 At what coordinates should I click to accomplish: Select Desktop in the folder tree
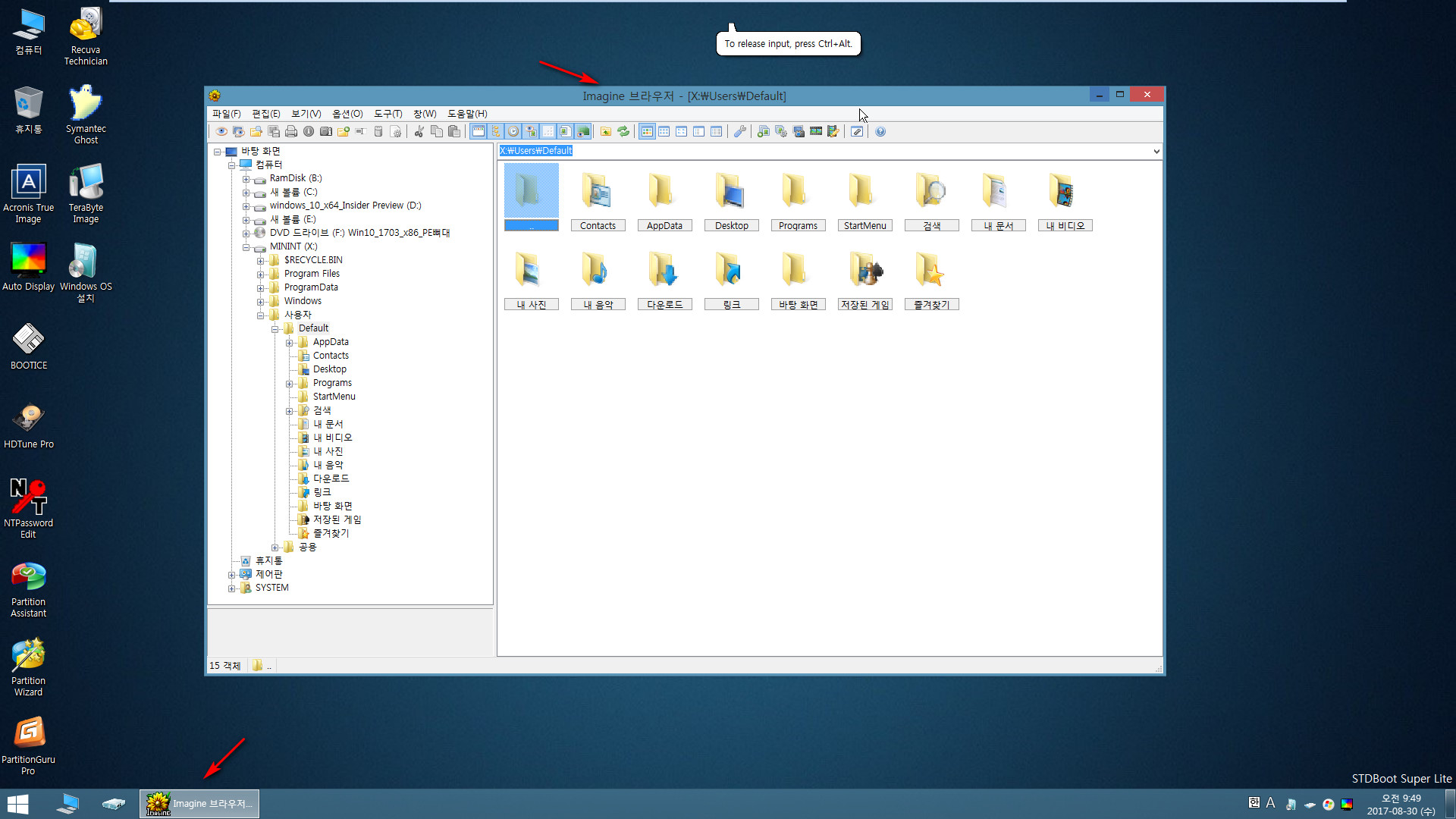coord(330,369)
